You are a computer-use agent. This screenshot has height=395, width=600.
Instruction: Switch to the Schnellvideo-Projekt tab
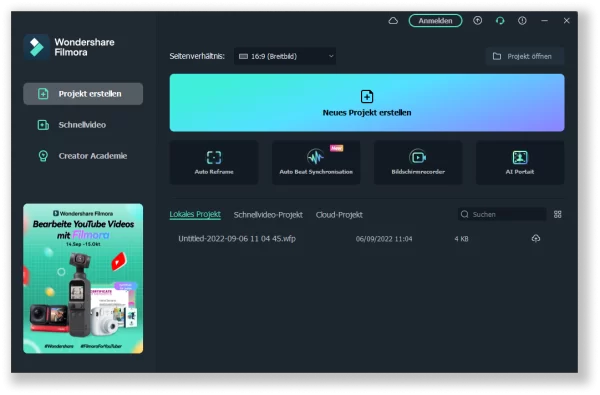coord(268,215)
